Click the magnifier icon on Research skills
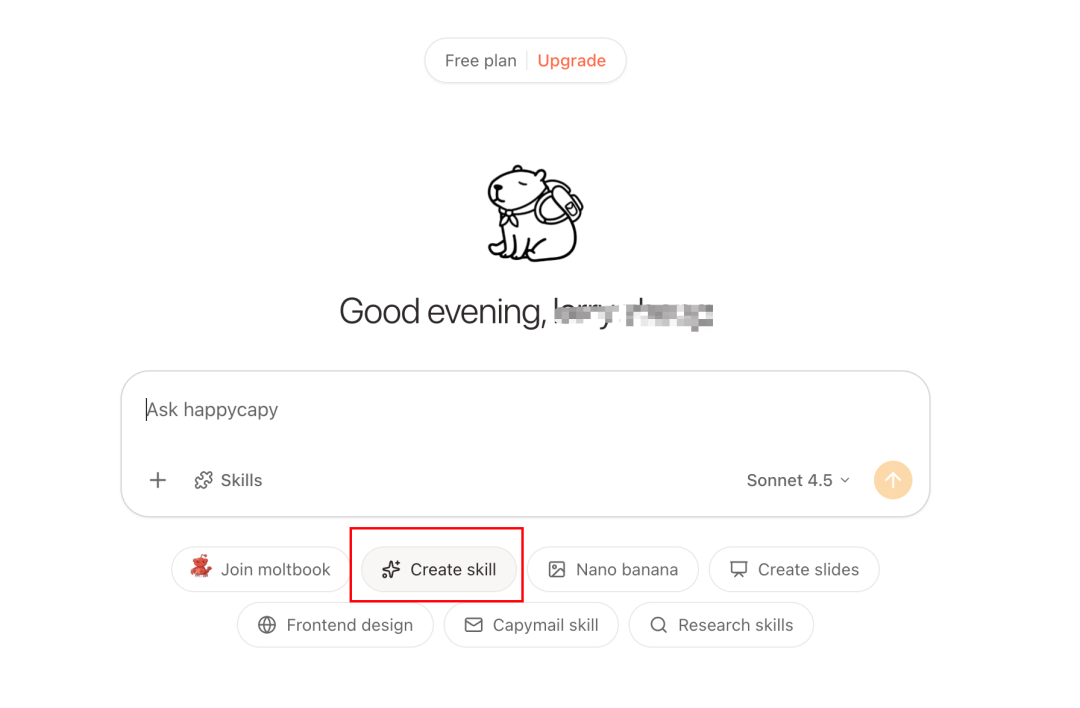The image size is (1080, 708). (658, 625)
